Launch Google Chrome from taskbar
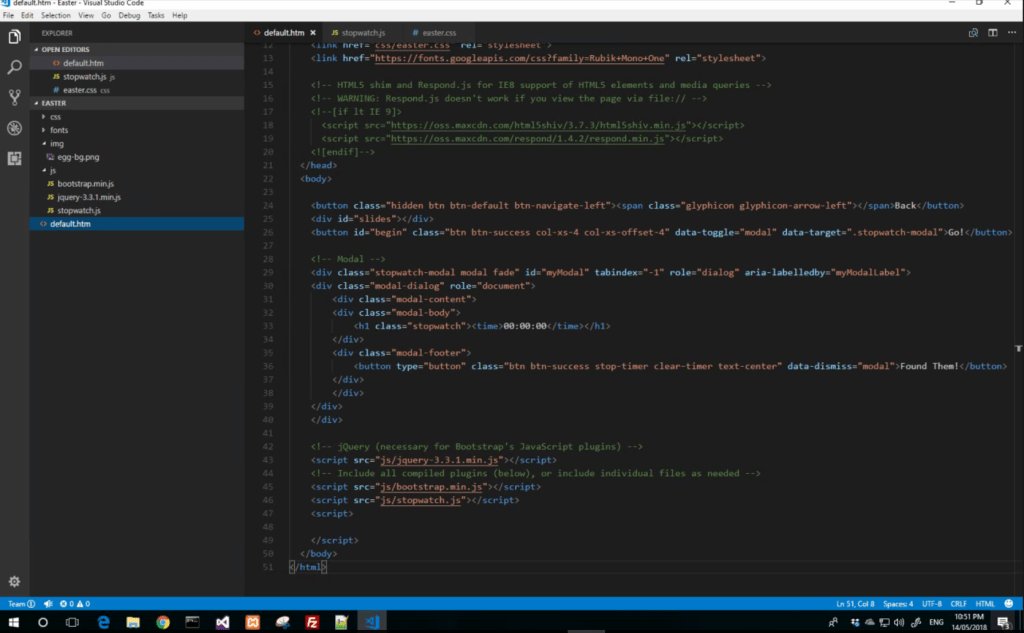Screen dimensions: 1024x633 [x=163, y=622]
